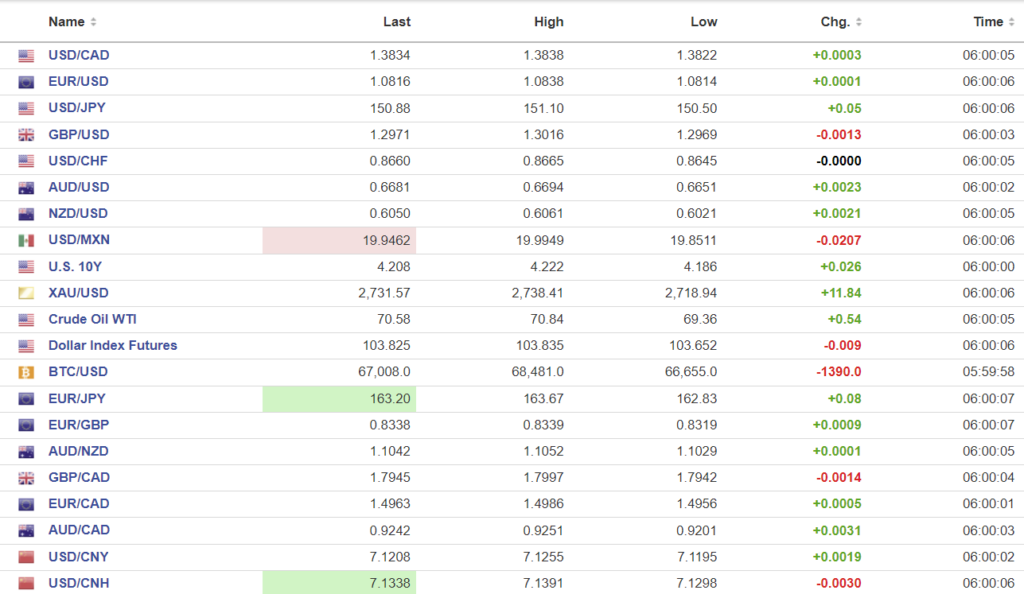1024x594 pixels.
Task: Click the Bitcoin icon beside BTC/USD
Action: tap(26, 372)
